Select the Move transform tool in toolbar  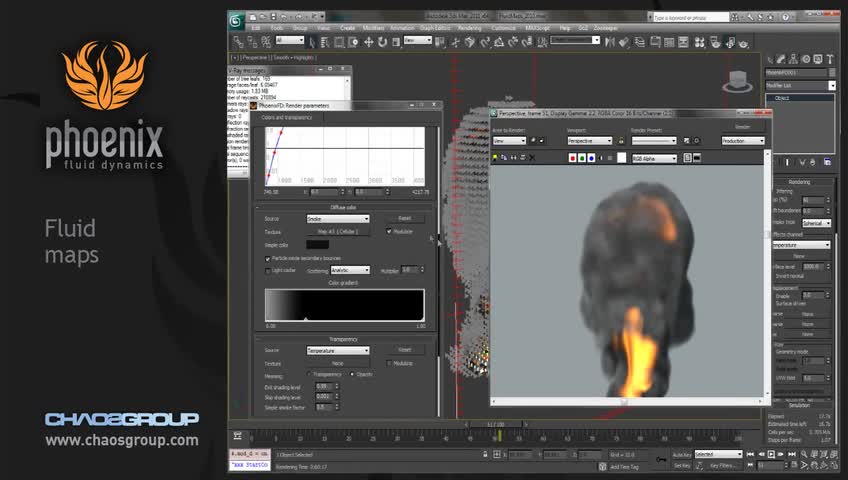[369, 42]
